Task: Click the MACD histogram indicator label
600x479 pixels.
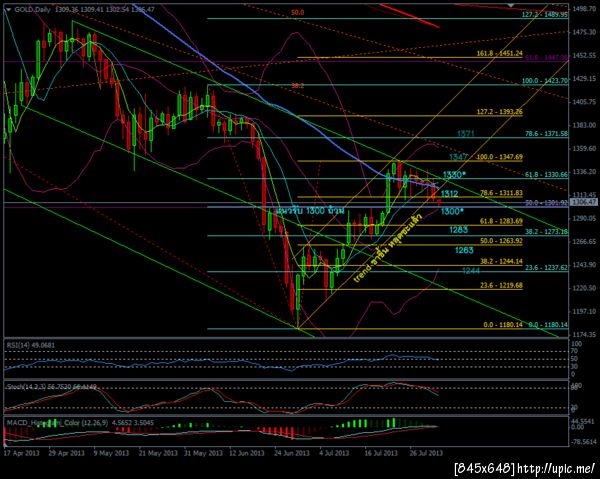Action: [80, 423]
